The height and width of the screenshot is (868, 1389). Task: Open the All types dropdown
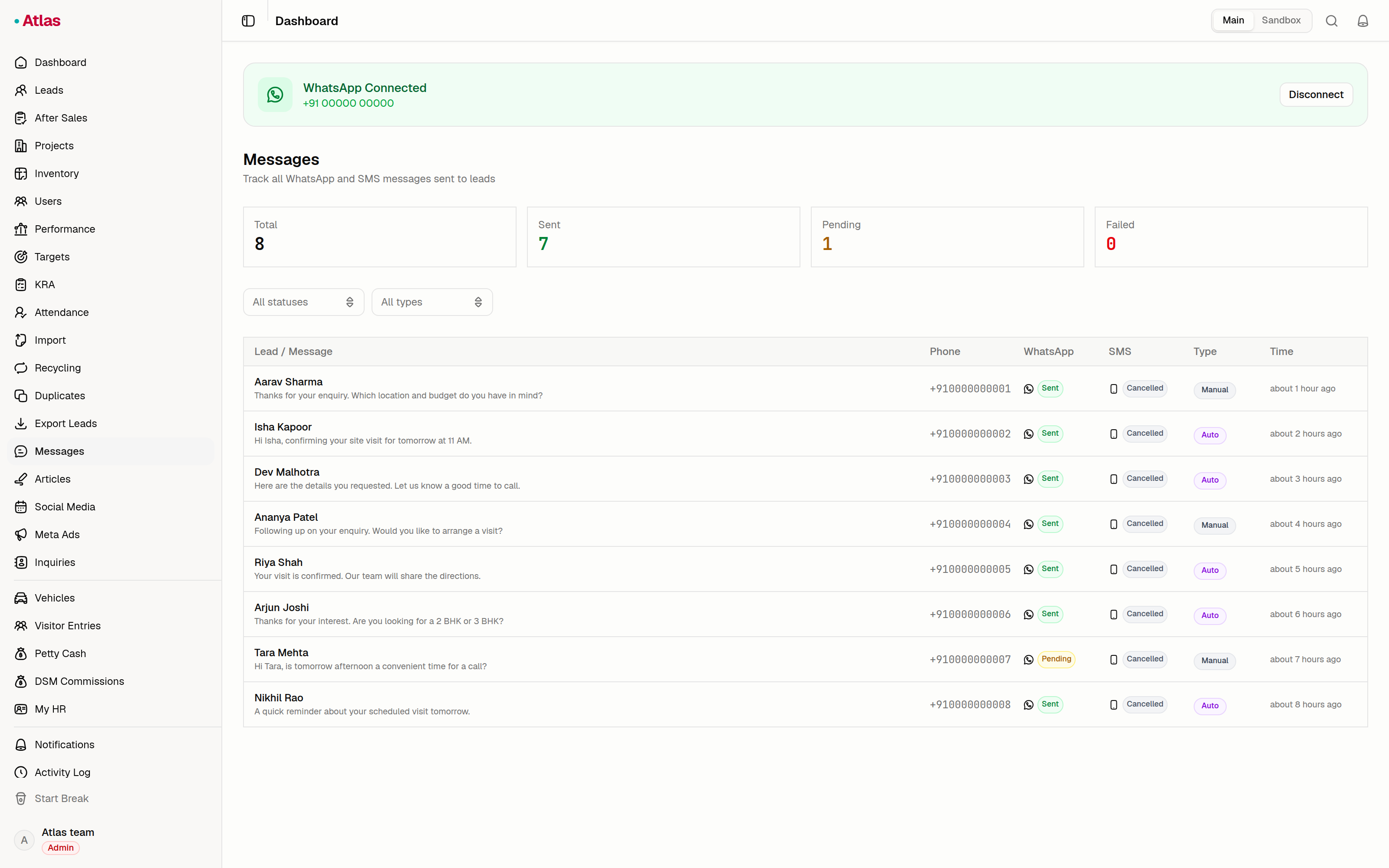tap(432, 302)
